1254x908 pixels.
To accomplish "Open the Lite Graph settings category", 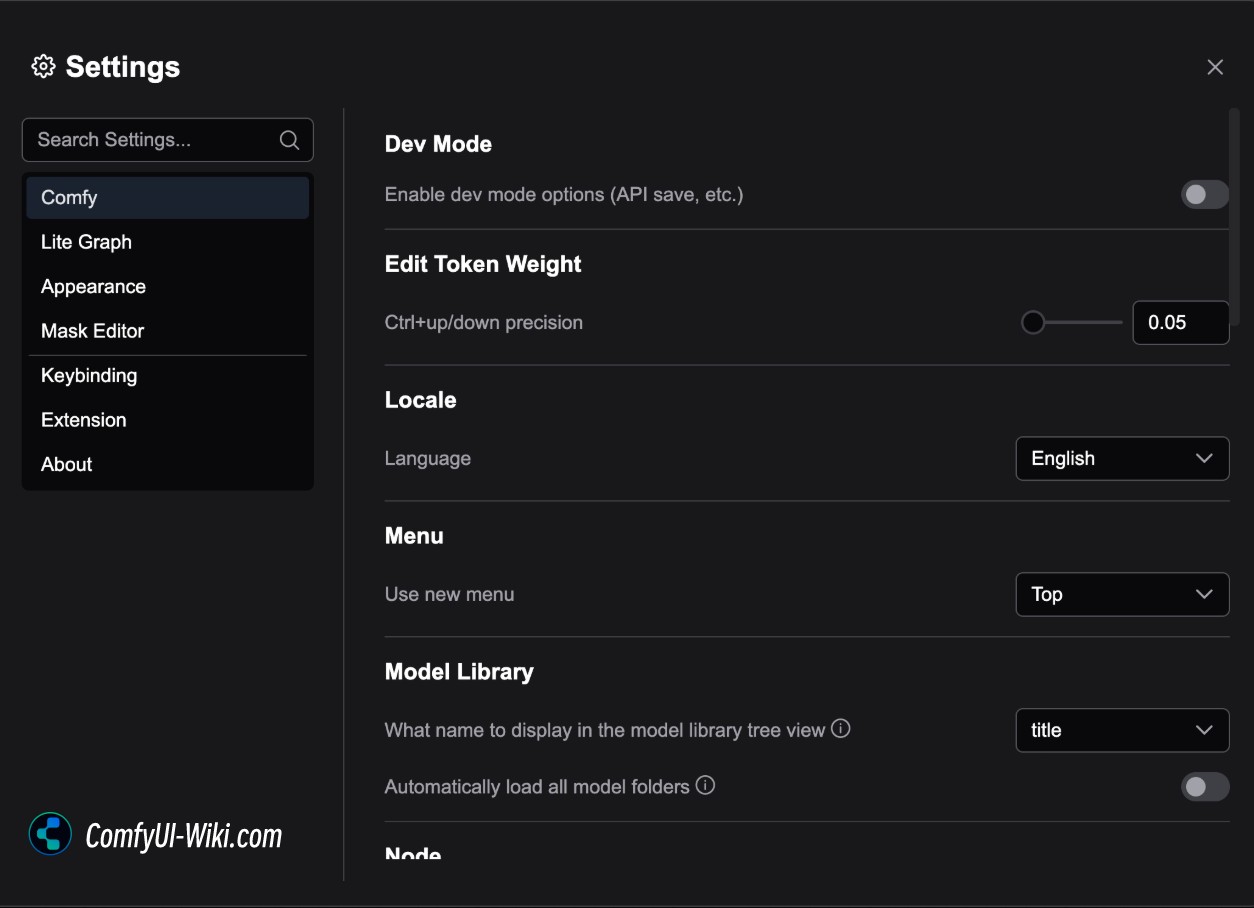I will coord(168,242).
